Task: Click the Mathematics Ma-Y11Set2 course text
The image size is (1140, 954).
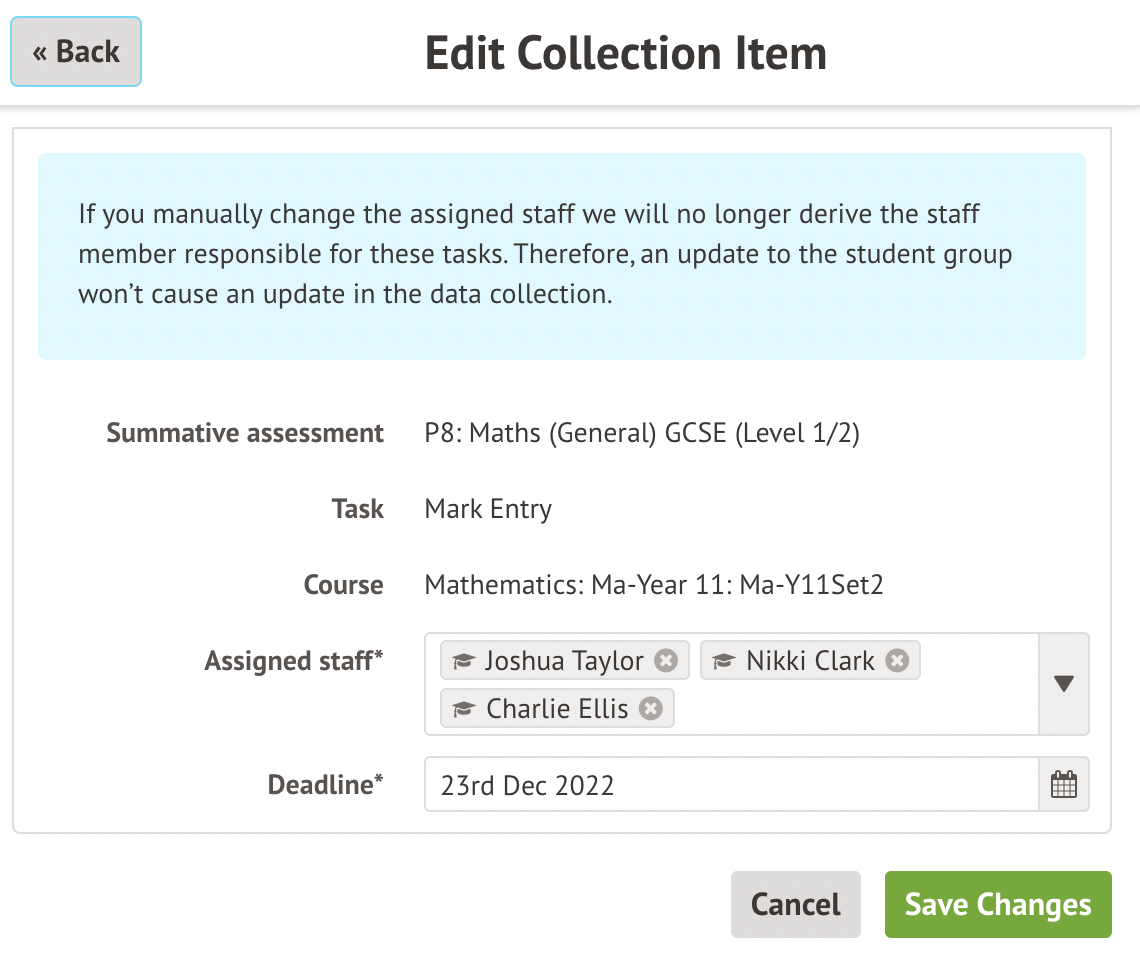Action: [x=654, y=585]
